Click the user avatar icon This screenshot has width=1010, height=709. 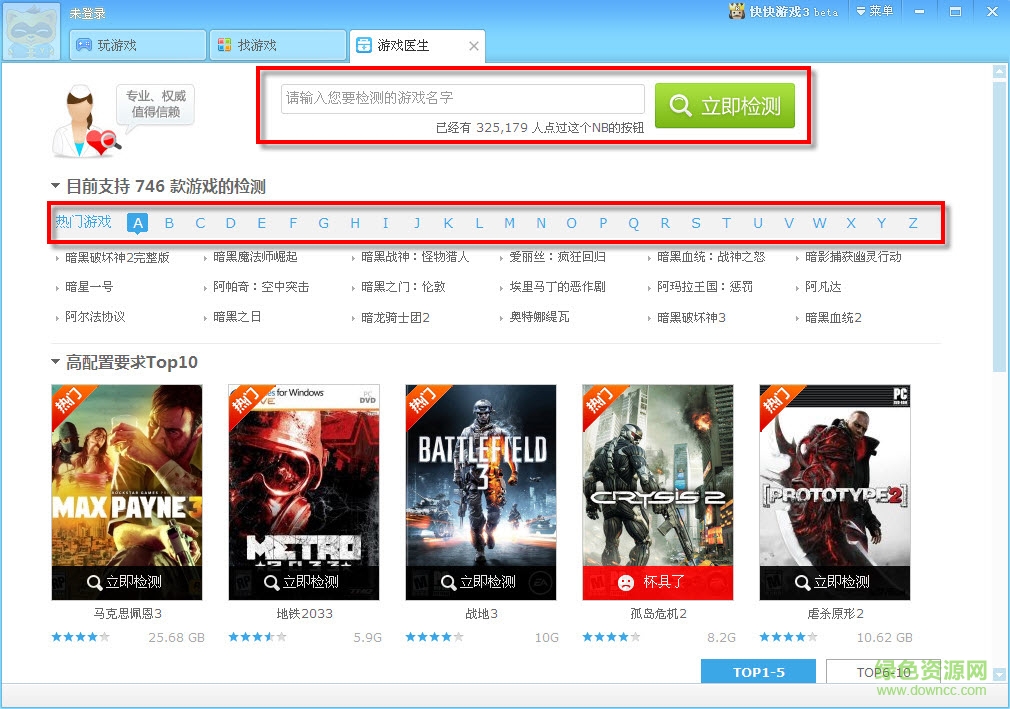point(33,32)
